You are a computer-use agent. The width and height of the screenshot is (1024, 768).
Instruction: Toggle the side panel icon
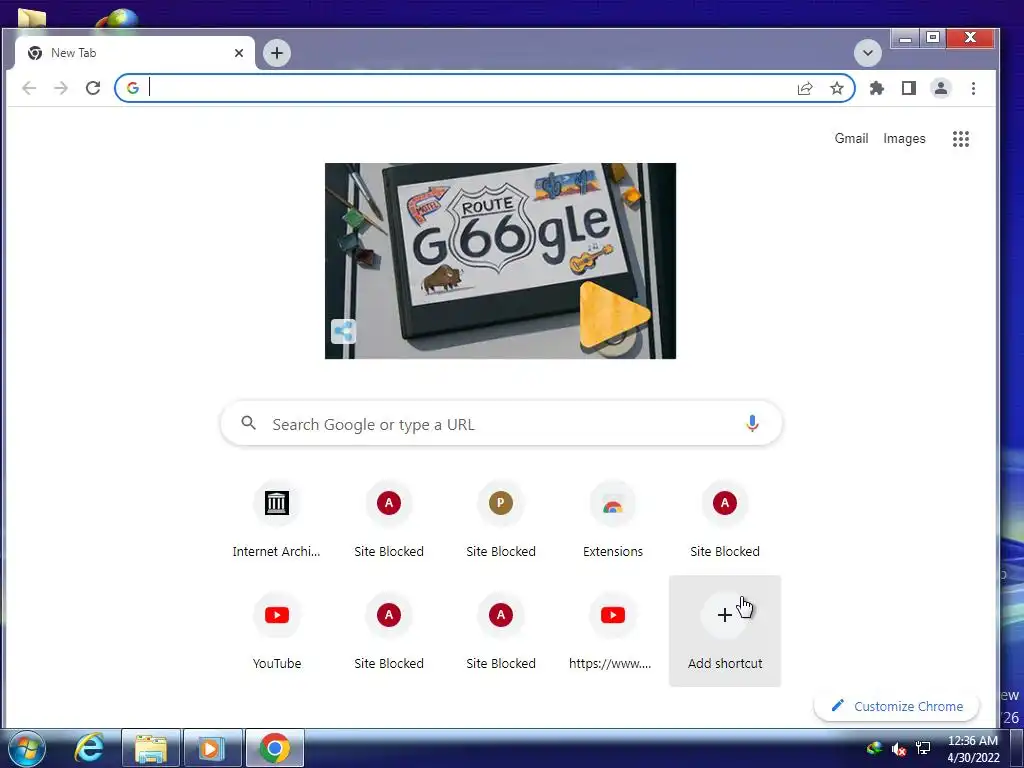coord(908,88)
